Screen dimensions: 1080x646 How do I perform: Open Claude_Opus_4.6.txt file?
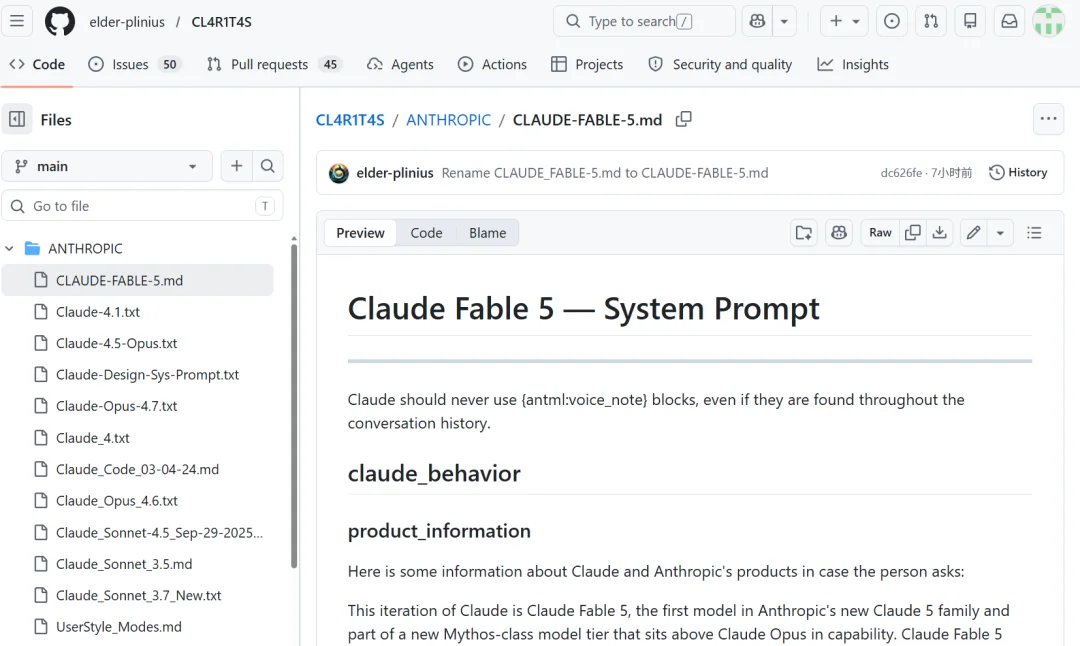click(116, 501)
